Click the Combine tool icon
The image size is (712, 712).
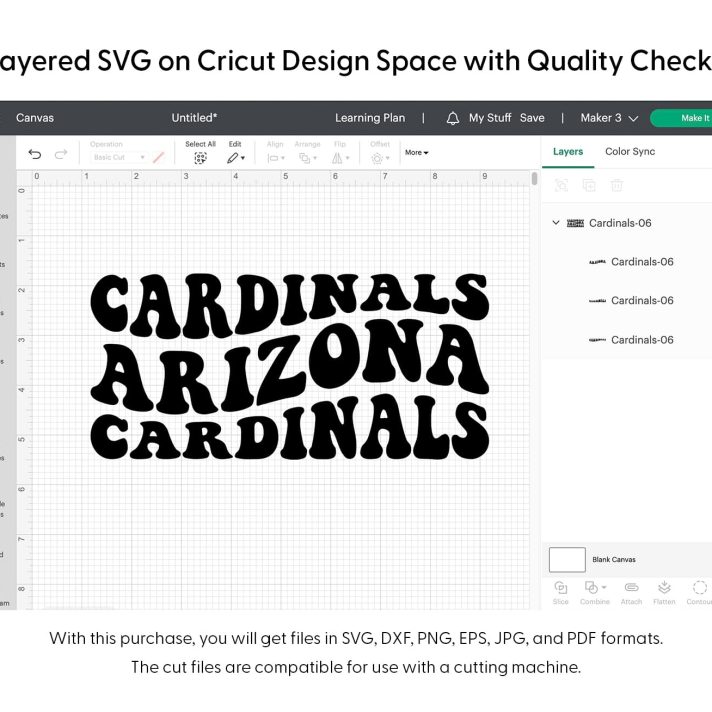tap(591, 588)
